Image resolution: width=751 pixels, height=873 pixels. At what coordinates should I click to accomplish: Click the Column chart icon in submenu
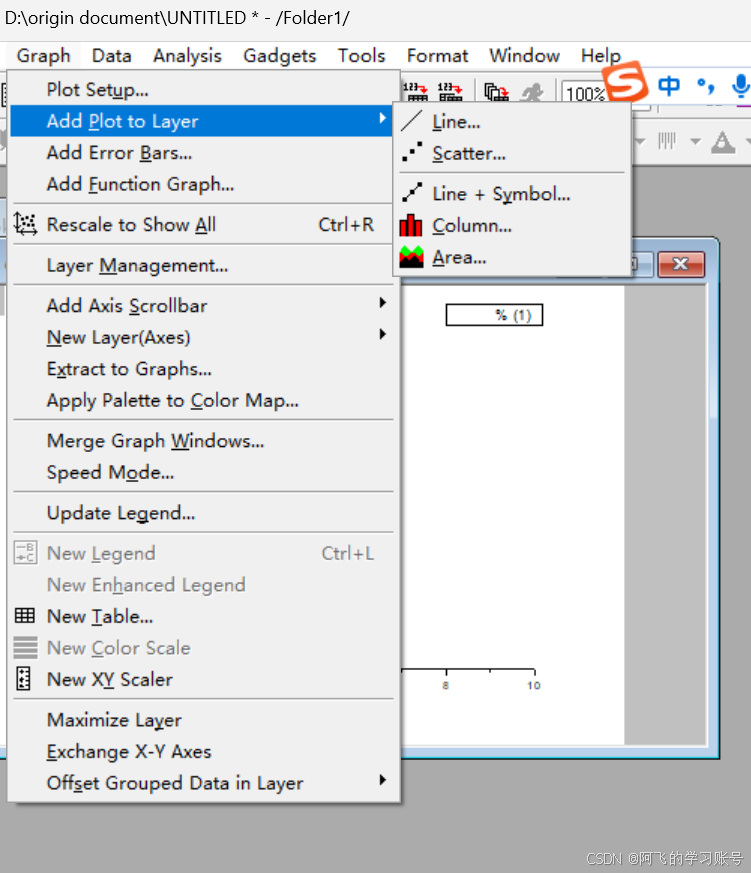coord(411,225)
